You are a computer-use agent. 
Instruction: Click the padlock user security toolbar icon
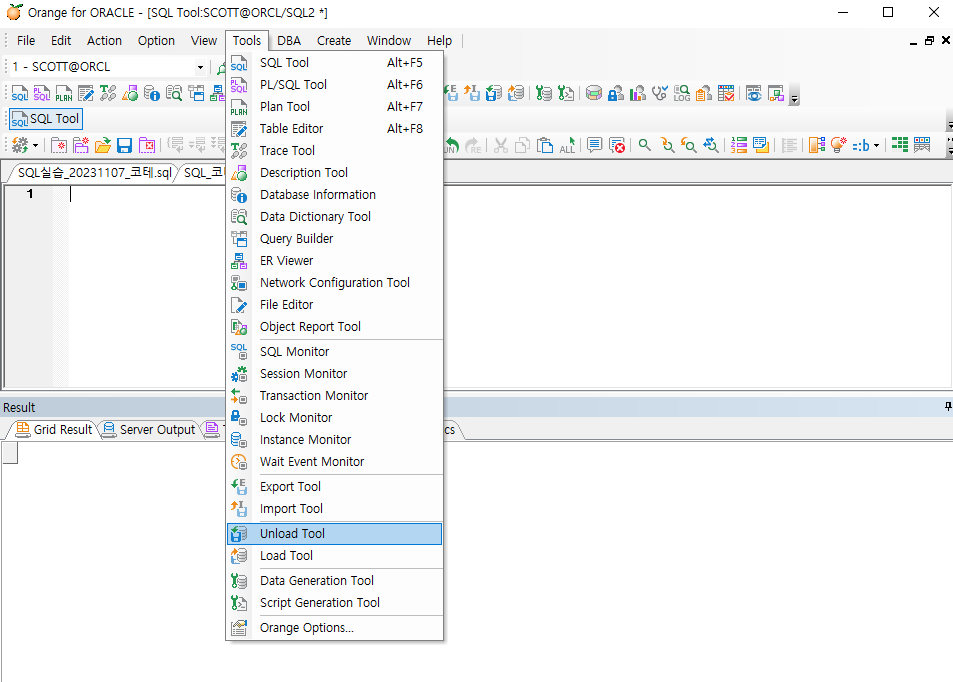coord(616,93)
